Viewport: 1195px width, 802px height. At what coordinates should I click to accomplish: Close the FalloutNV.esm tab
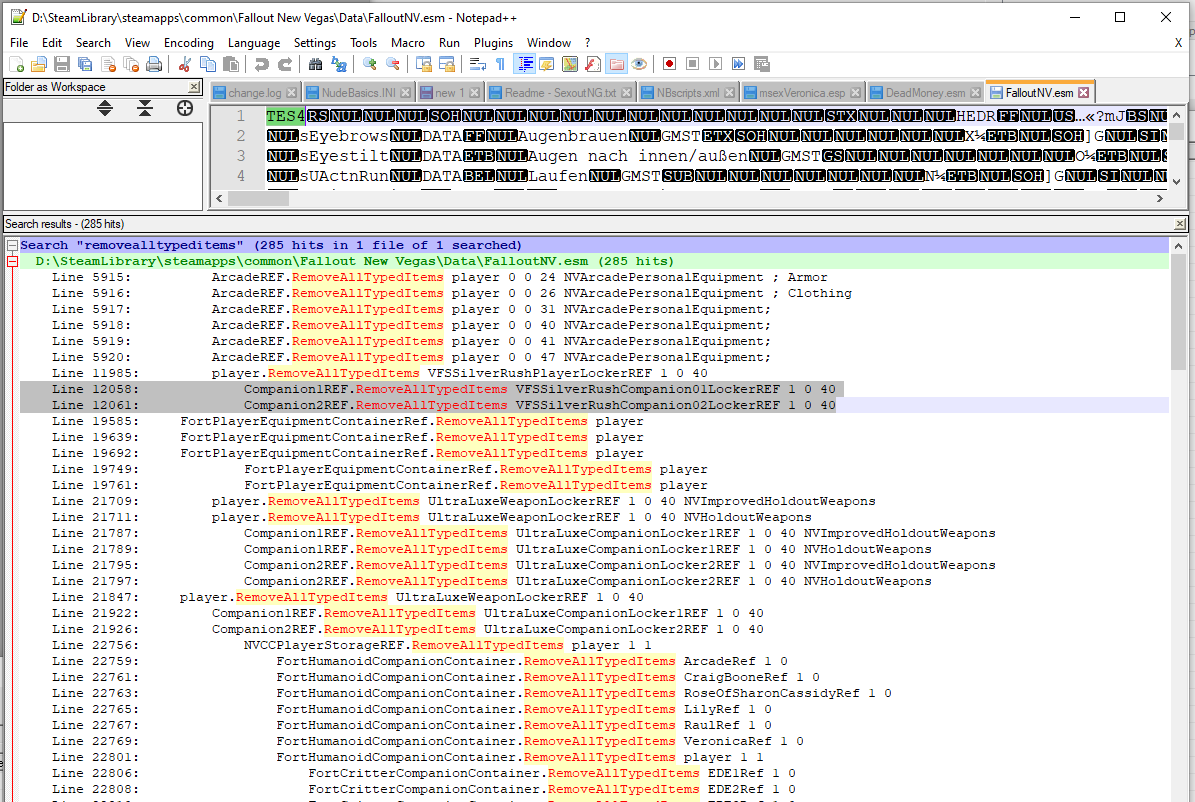pos(1084,93)
